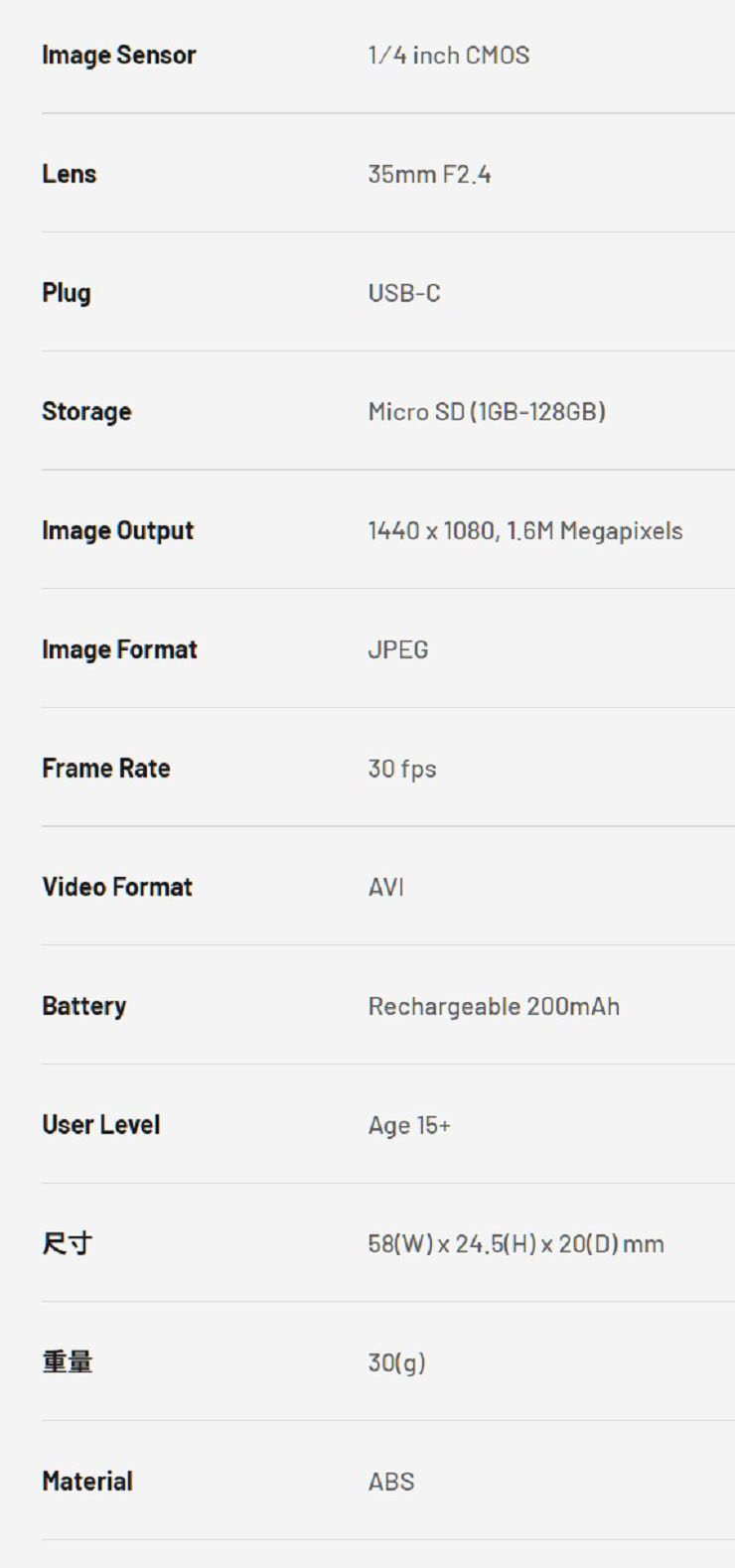Select the 30 fps value
The width and height of the screenshot is (735, 1568).
tap(401, 769)
